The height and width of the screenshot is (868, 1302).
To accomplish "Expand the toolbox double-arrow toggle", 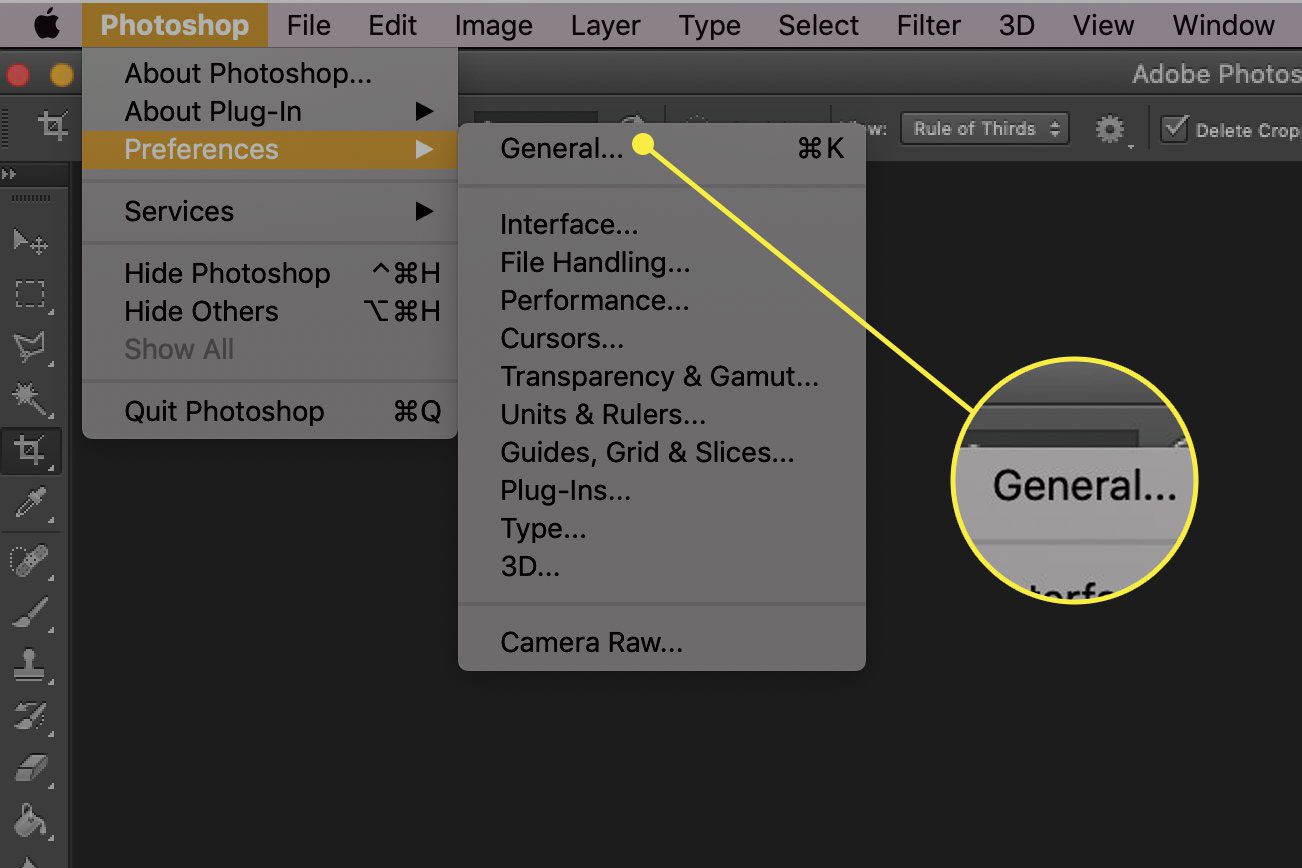I will (x=10, y=173).
